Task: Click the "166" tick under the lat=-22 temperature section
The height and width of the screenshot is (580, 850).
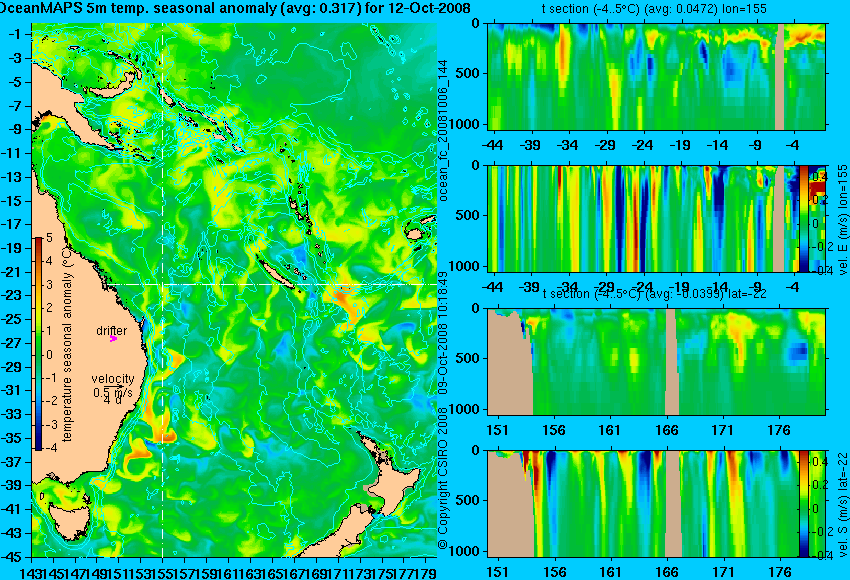Action: (x=666, y=430)
